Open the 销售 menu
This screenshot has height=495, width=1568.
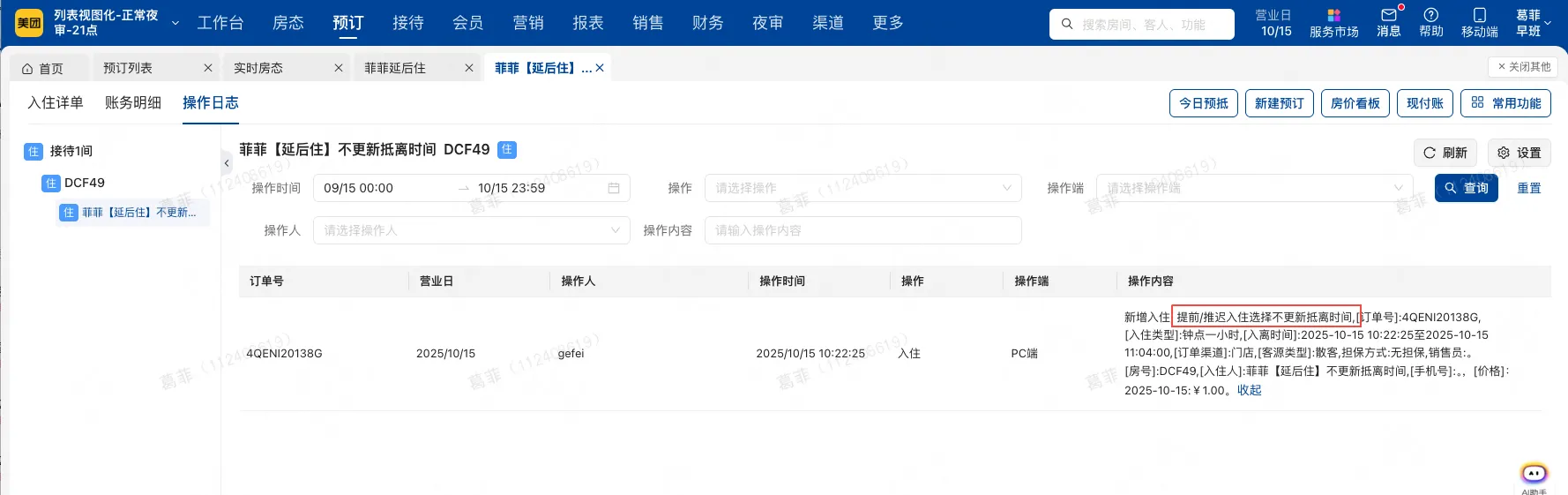[648, 23]
